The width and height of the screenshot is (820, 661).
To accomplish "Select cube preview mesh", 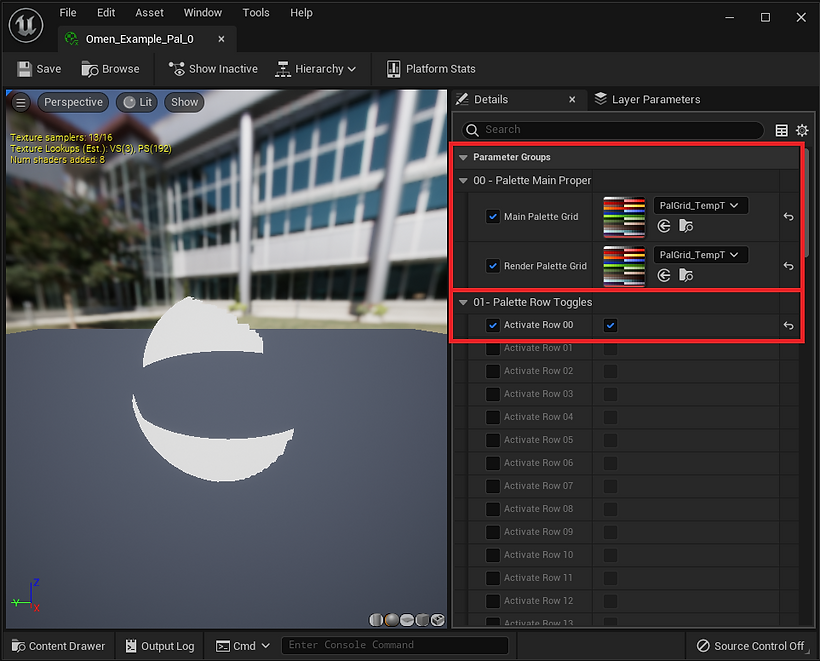I will coord(422,620).
